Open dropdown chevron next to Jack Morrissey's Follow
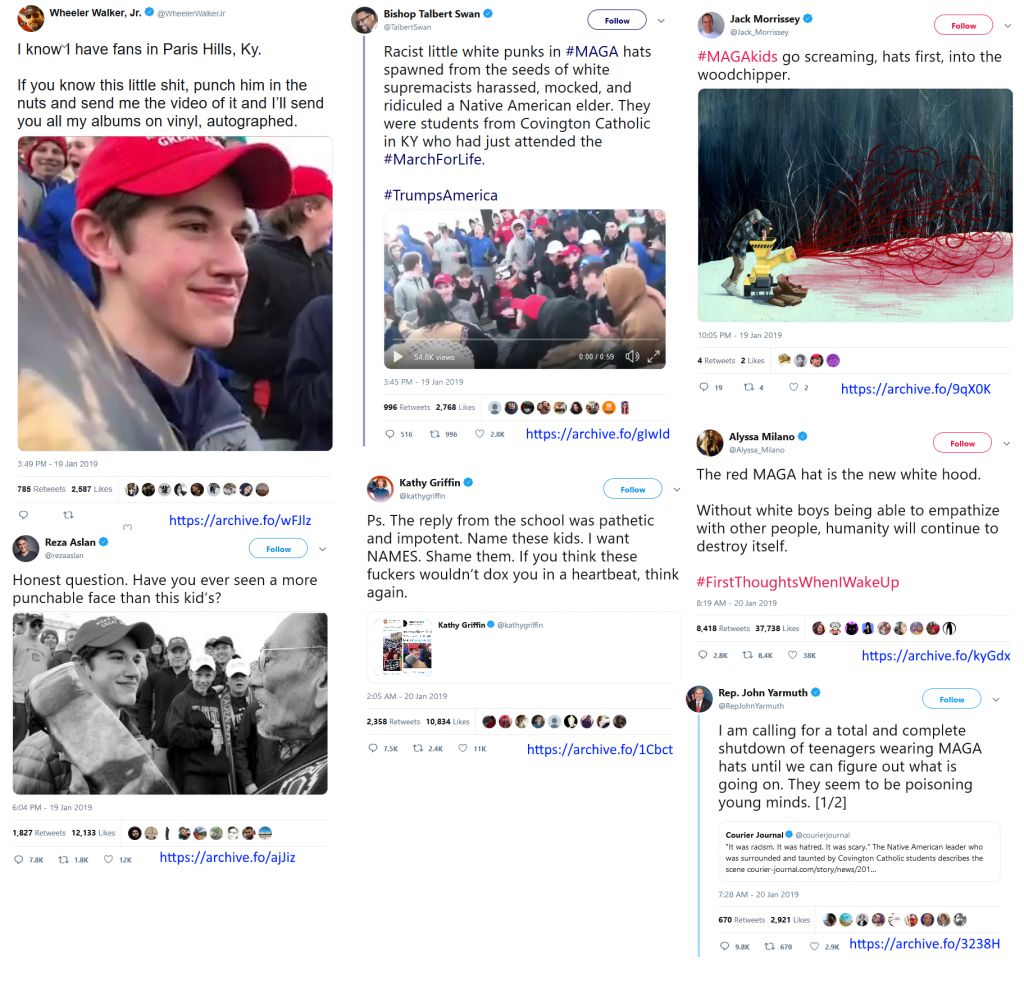Image resolution: width=1024 pixels, height=986 pixels. click(1008, 25)
